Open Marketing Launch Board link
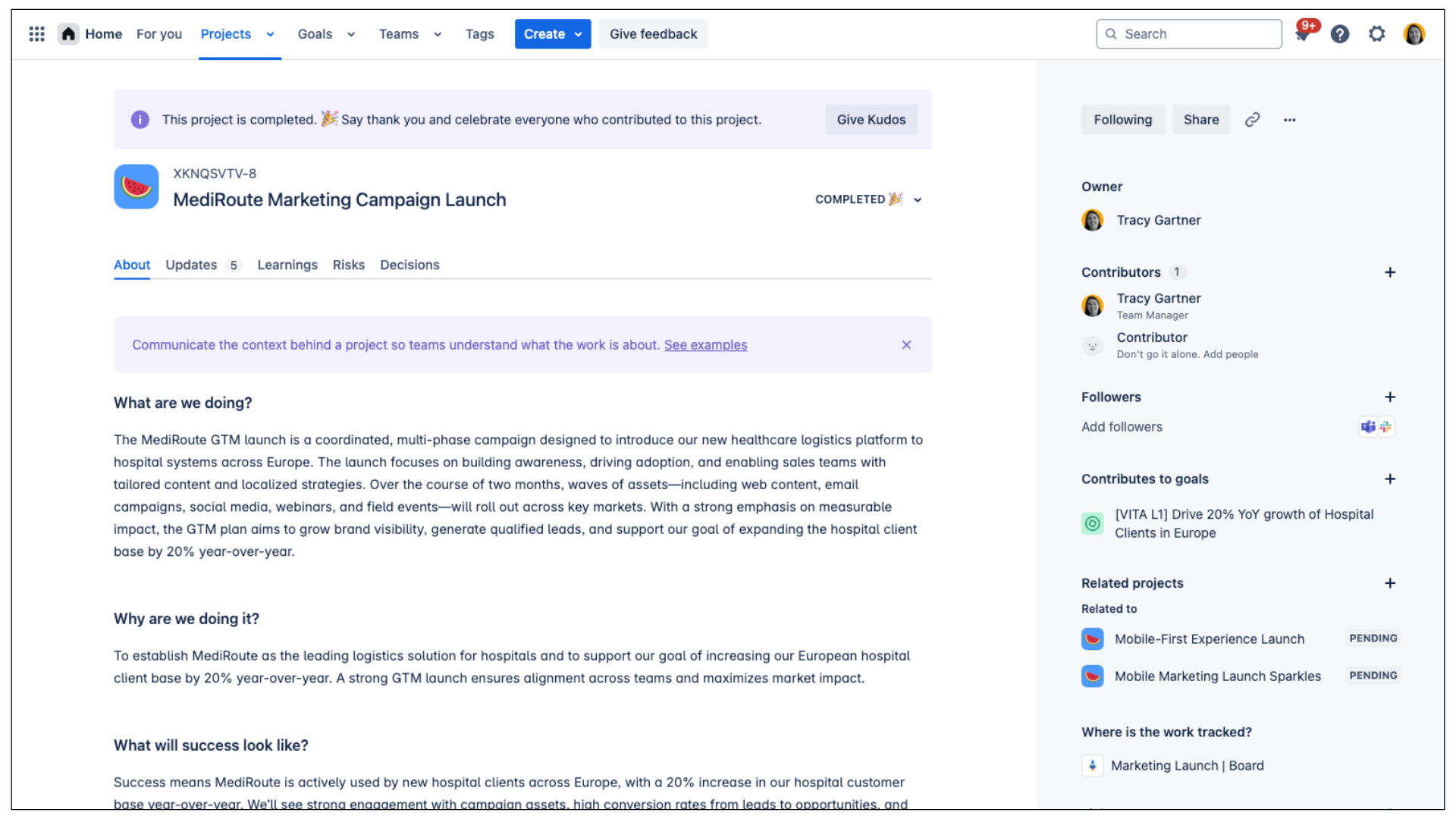 [x=1187, y=765]
